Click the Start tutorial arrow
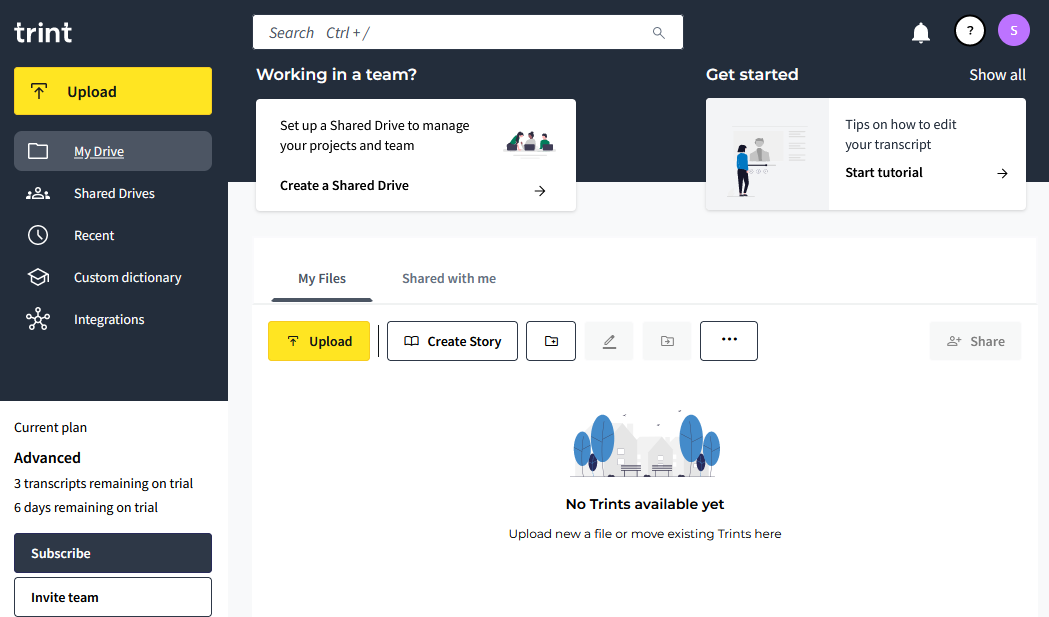Screen dimensions: 1049x617 (x=1002, y=173)
